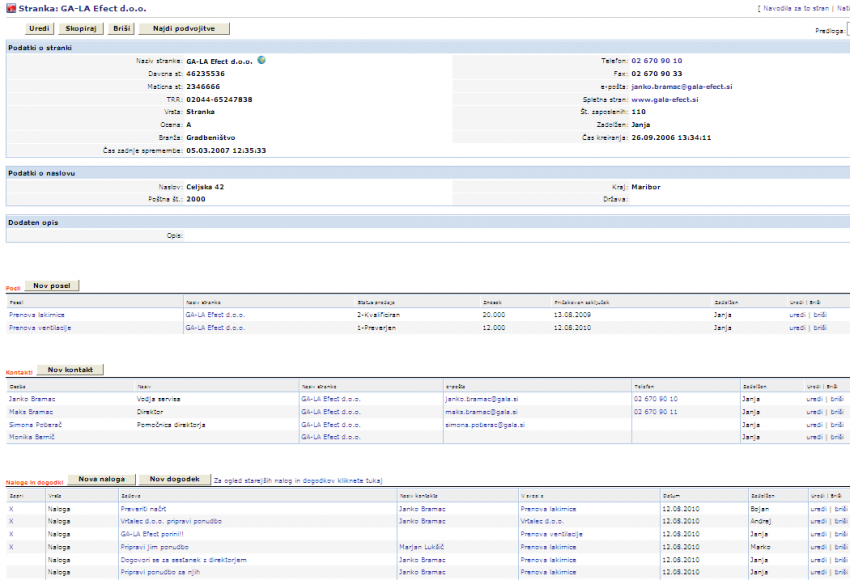Add an event using Nov dogodek
The image size is (850, 580).
(173, 480)
